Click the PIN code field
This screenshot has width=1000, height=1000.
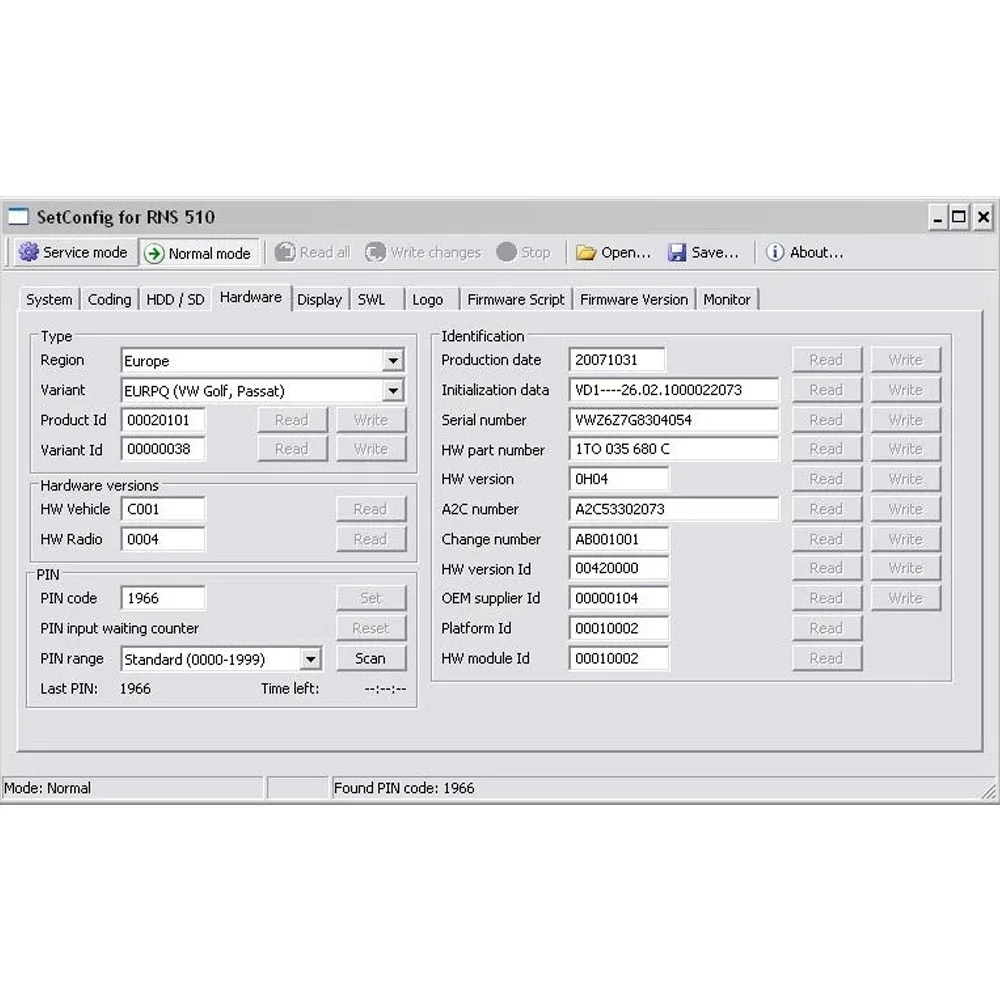pos(163,598)
